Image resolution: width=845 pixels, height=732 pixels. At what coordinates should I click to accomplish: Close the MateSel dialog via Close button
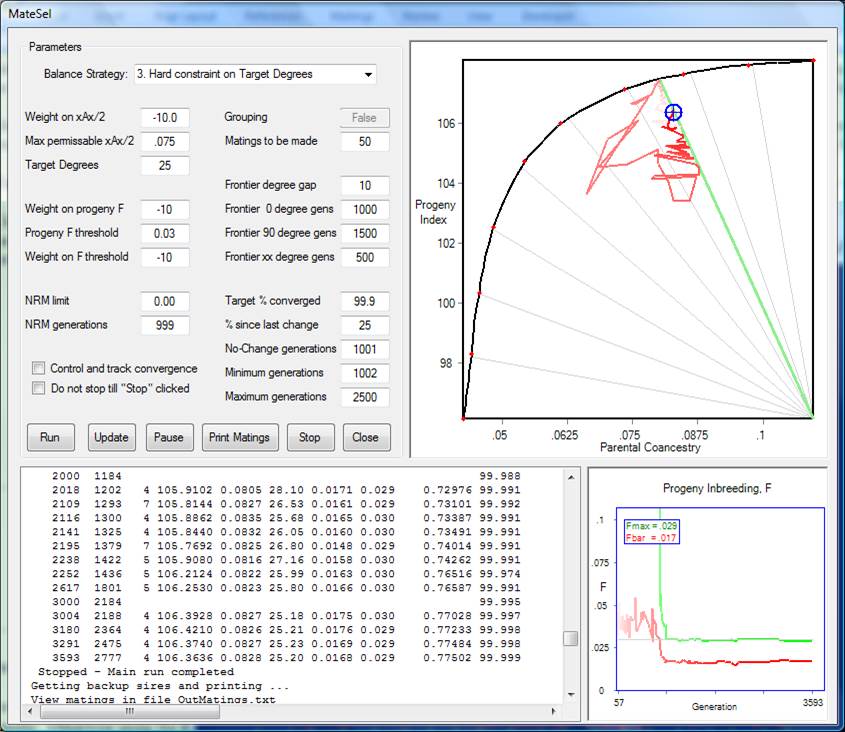tap(366, 437)
